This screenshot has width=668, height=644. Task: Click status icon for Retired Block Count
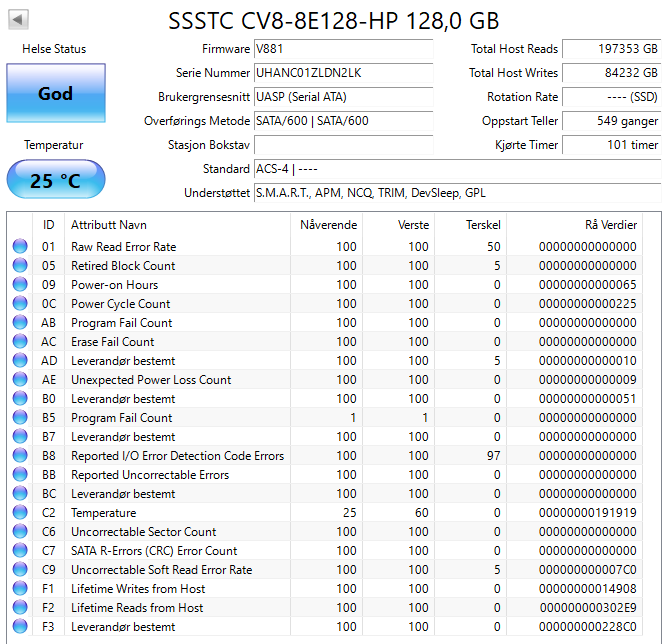click(20, 266)
